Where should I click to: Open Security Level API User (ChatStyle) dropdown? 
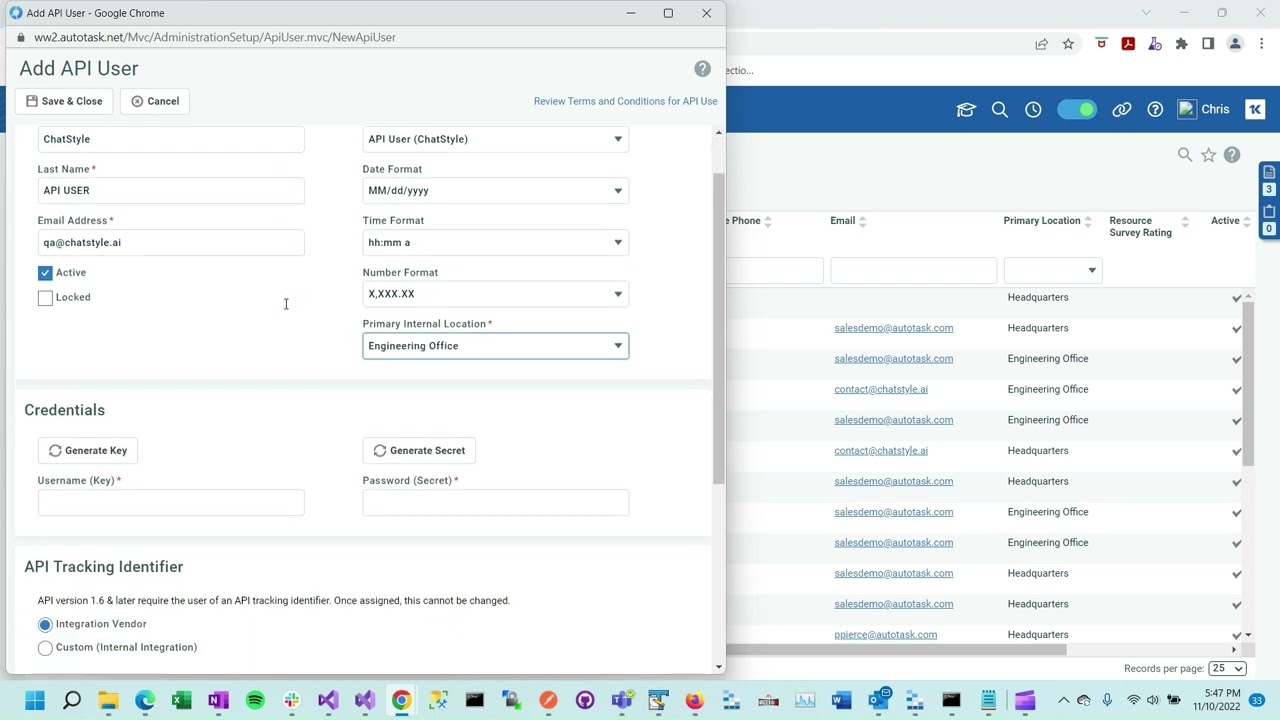tap(496, 139)
